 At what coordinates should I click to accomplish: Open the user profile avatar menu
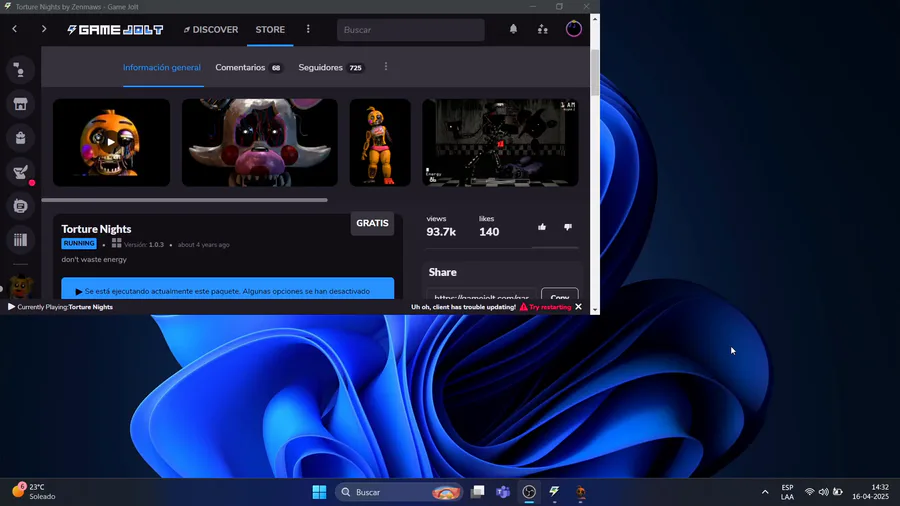(573, 29)
